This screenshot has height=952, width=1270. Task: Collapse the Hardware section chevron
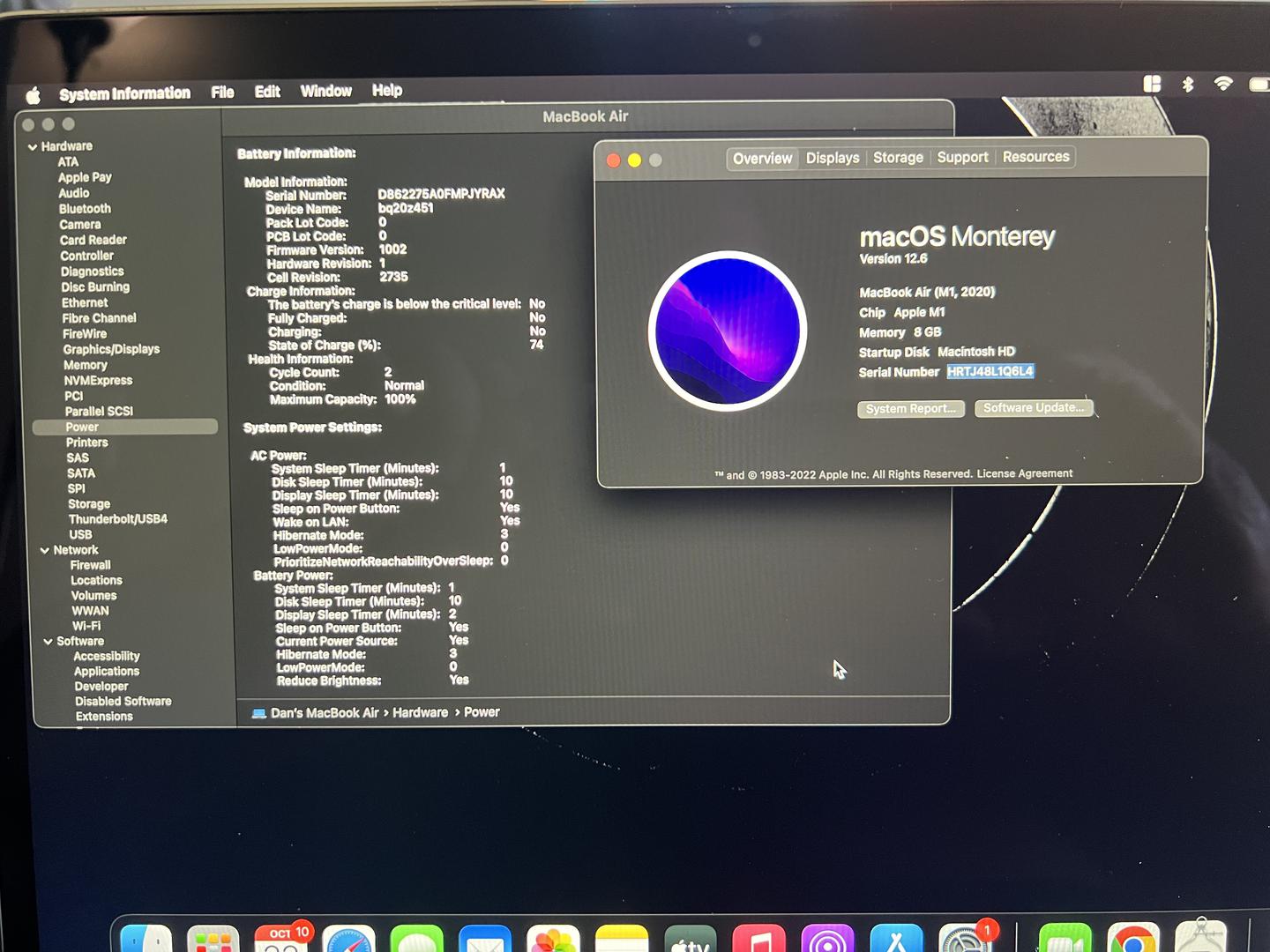[33, 147]
